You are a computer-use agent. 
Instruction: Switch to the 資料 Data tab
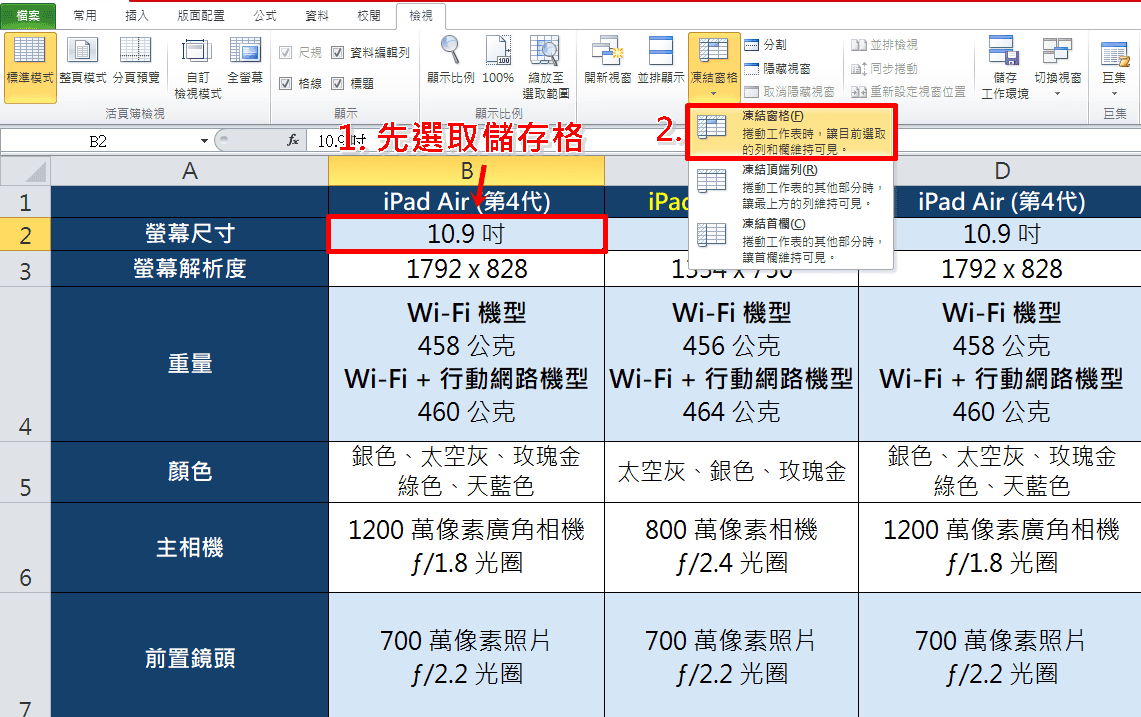(317, 15)
